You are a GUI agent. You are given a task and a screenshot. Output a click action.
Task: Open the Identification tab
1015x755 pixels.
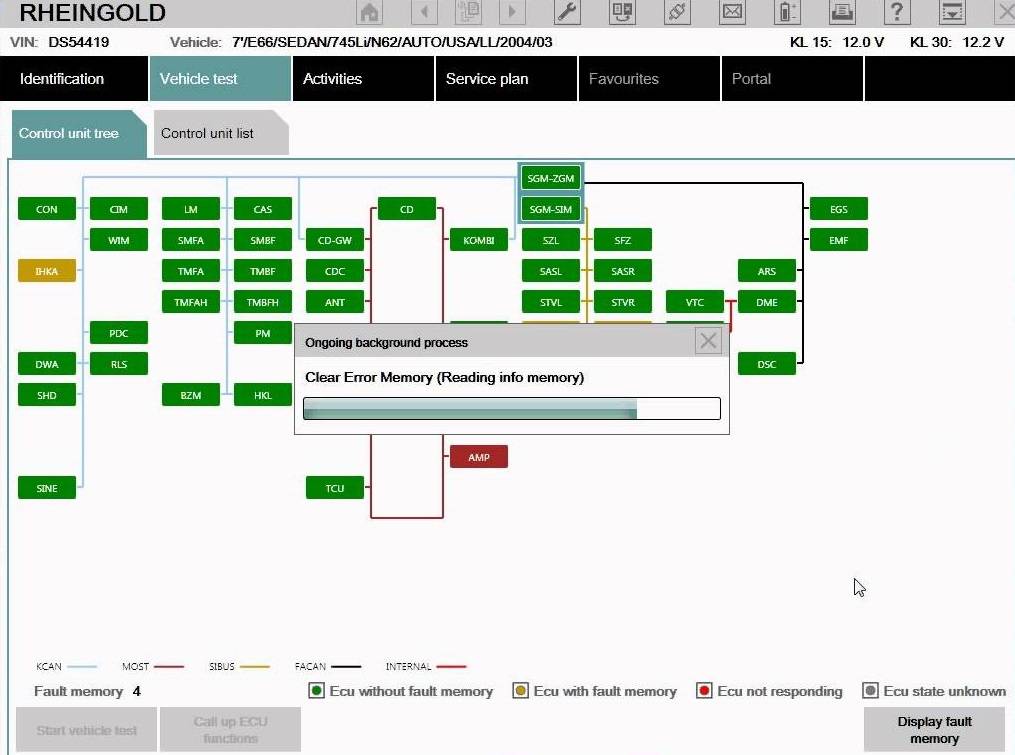click(x=74, y=78)
